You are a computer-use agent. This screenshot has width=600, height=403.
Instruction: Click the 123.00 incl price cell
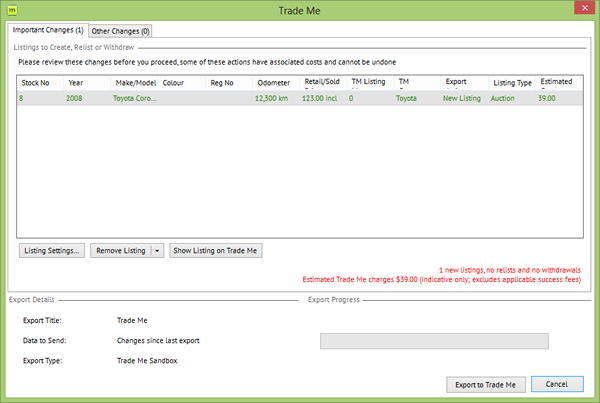(320, 98)
